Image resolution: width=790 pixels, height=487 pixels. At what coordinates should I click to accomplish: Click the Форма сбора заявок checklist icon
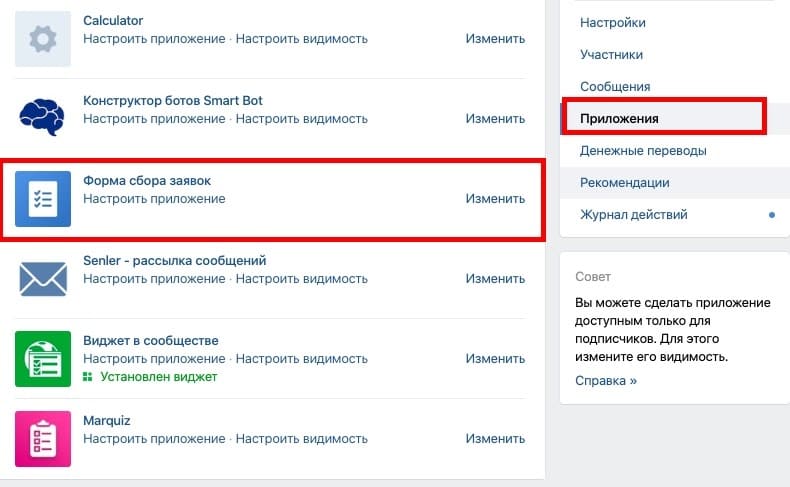[43, 199]
